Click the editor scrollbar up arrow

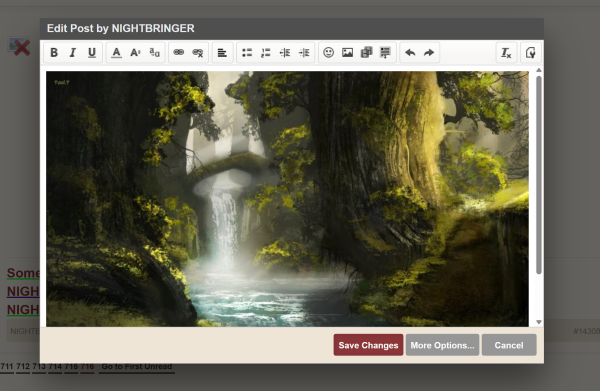[x=539, y=70]
